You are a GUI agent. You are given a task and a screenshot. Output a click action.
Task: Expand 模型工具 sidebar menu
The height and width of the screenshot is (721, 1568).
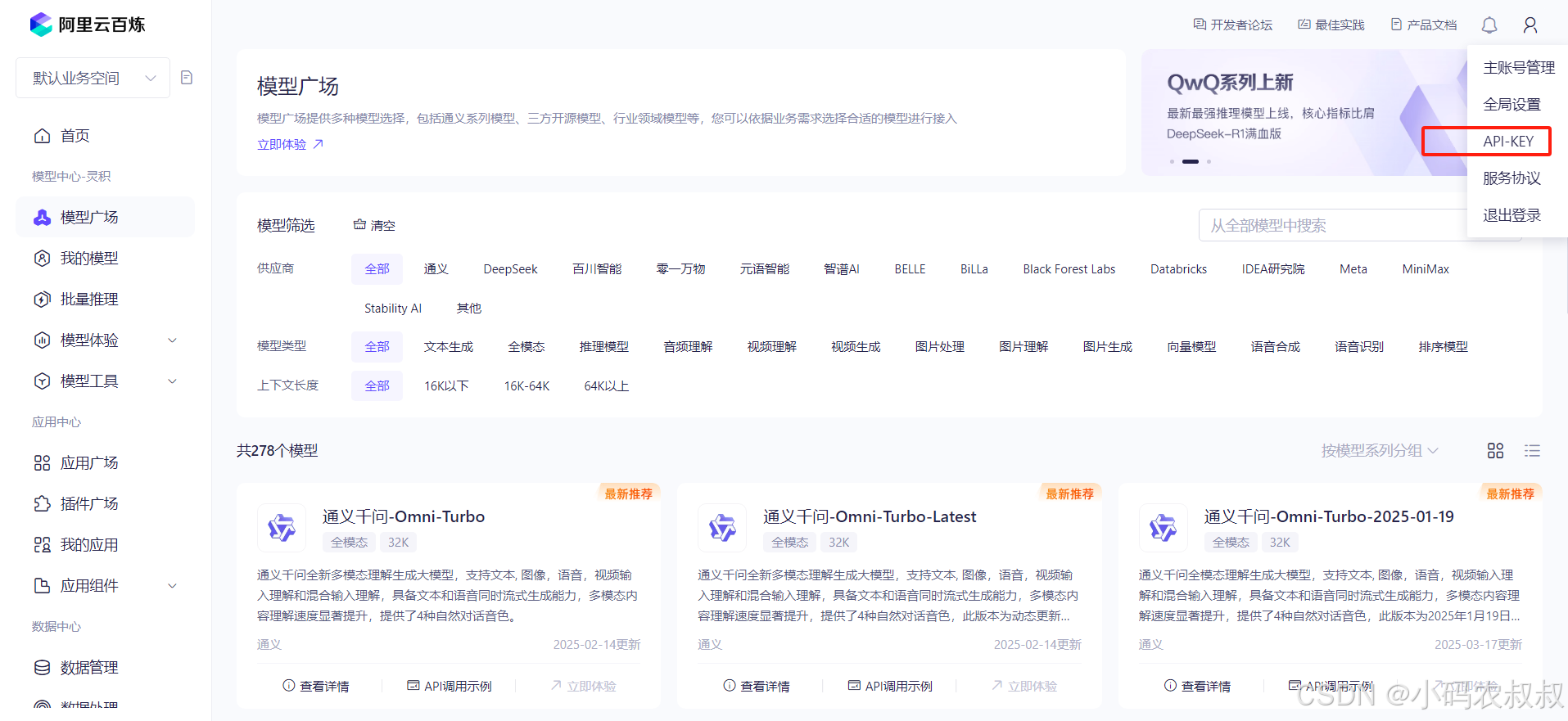click(x=105, y=381)
